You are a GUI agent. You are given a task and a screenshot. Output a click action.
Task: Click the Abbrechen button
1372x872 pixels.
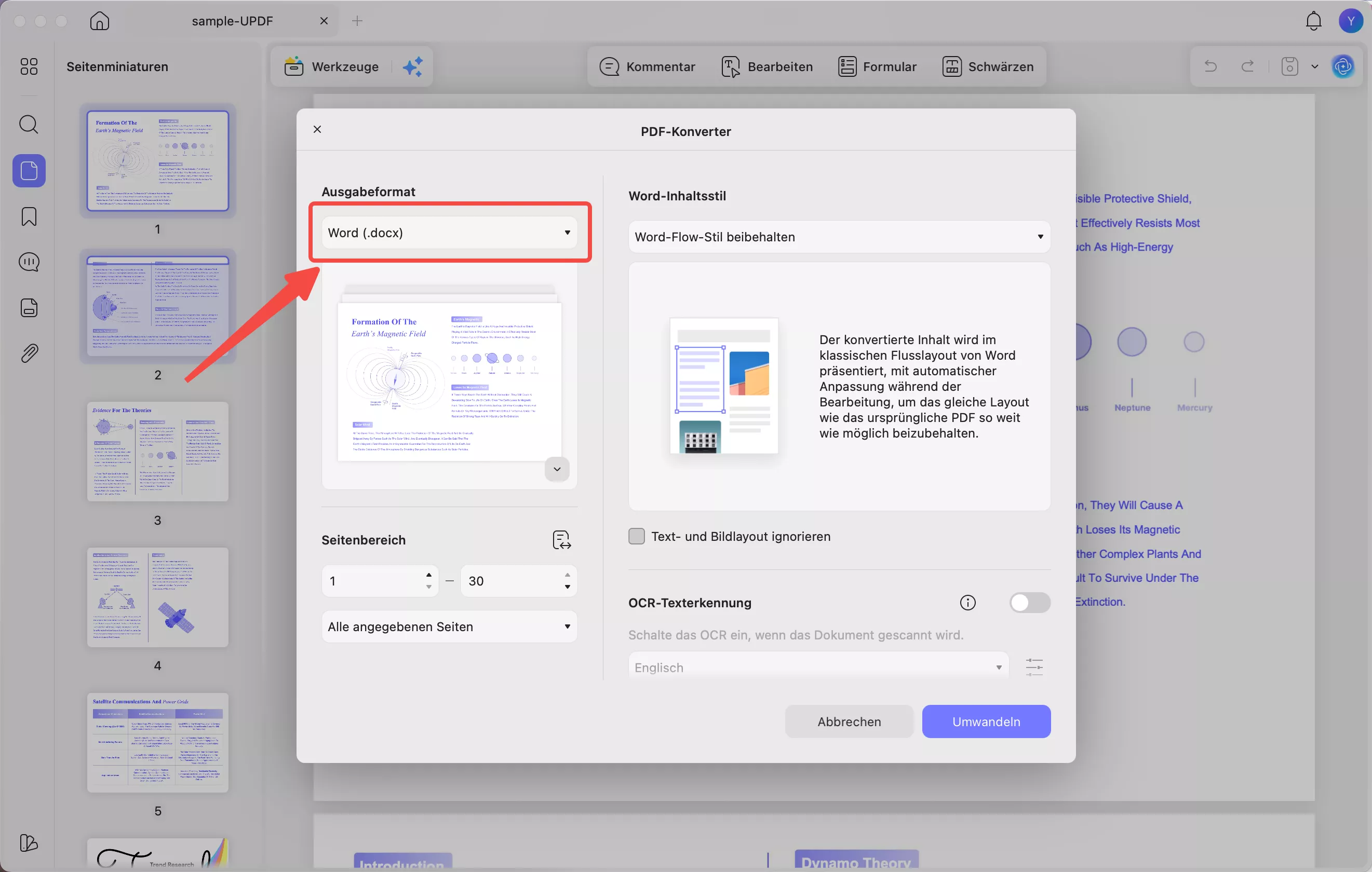[849, 721]
